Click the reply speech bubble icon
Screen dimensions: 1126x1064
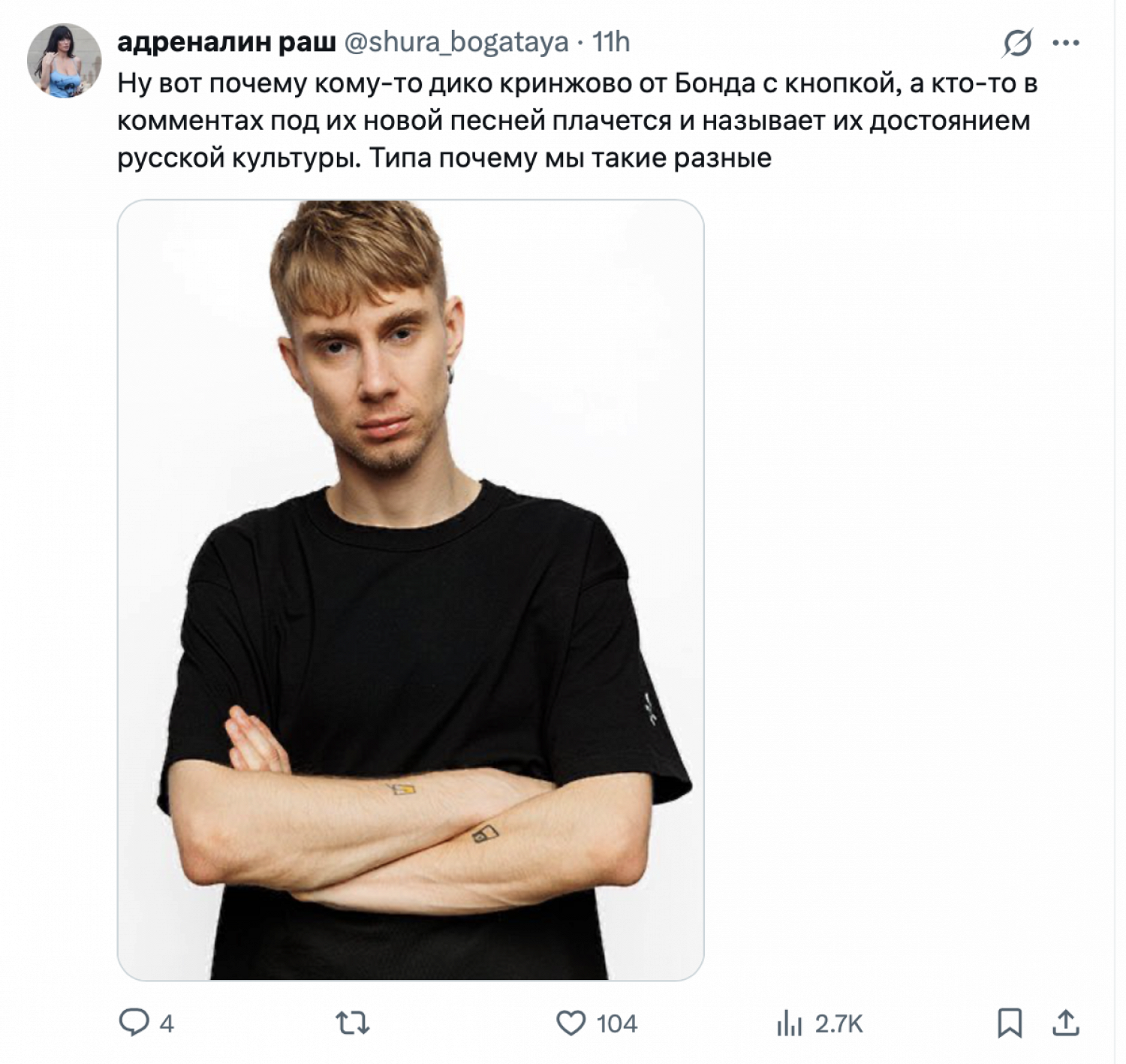click(x=134, y=1023)
